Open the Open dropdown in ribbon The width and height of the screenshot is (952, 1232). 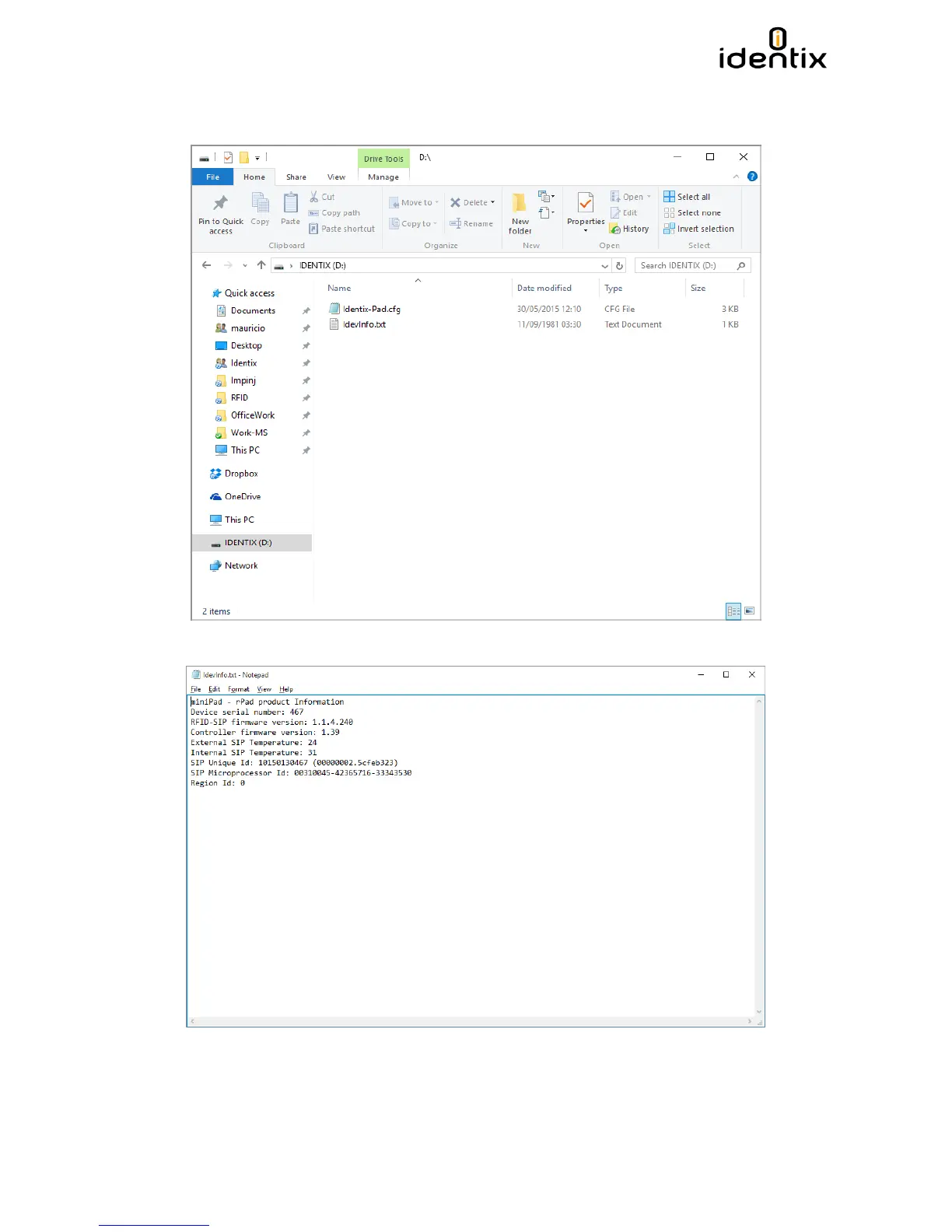pyautogui.click(x=631, y=197)
